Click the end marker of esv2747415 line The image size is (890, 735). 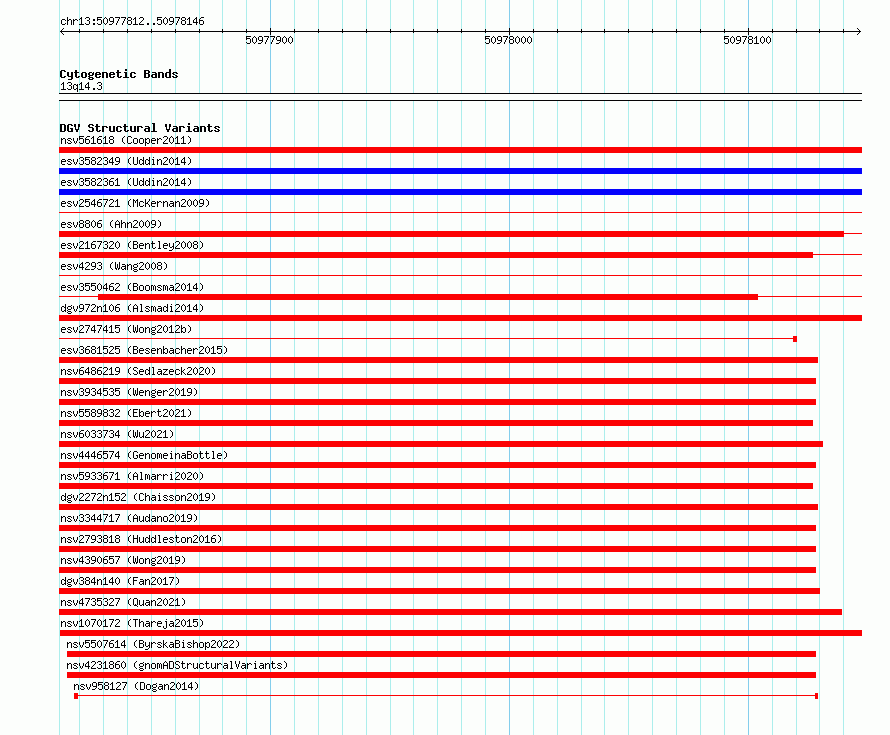pyautogui.click(x=795, y=339)
